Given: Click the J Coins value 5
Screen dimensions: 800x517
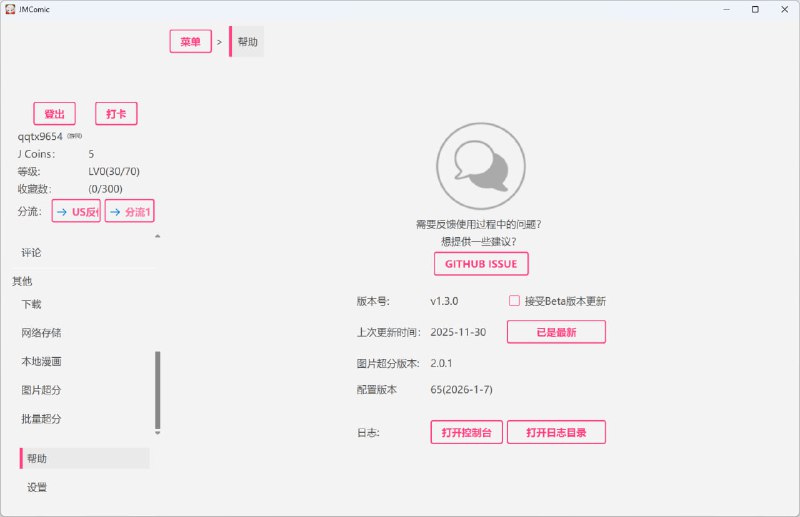Looking at the screenshot, I should coord(91,154).
